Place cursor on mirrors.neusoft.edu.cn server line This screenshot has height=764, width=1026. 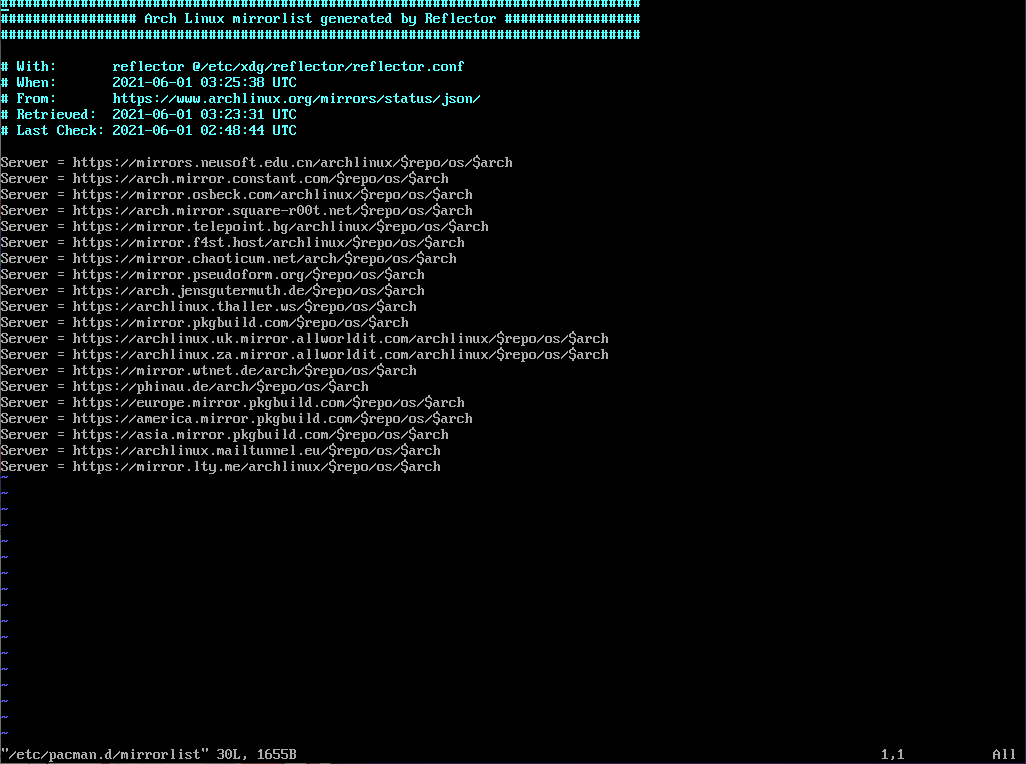click(256, 162)
